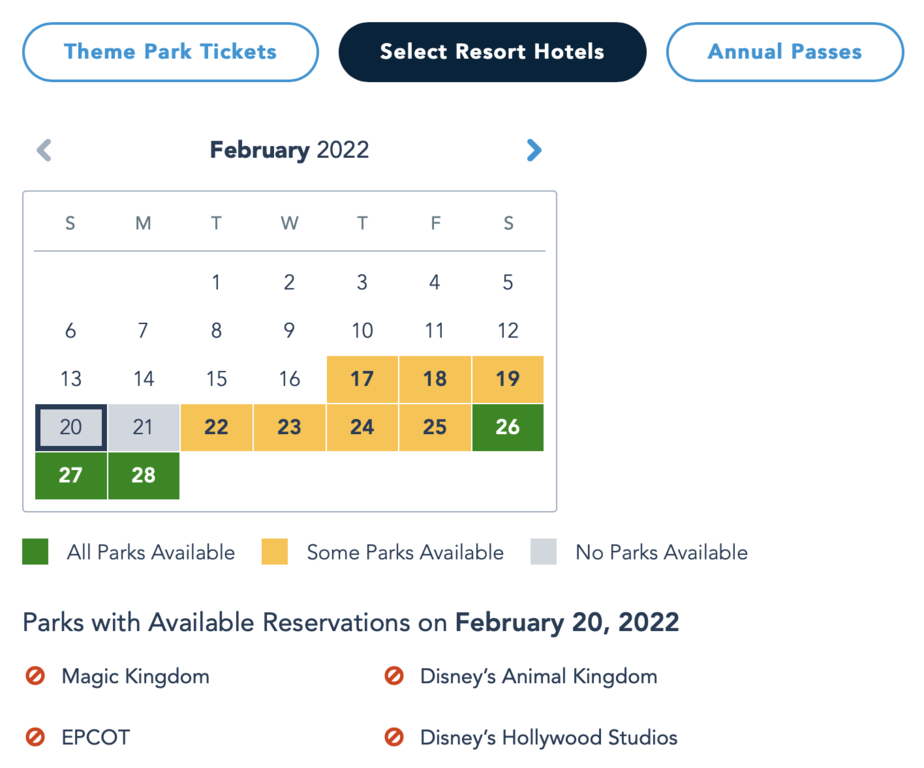This screenshot has width=924, height=768.
Task: Switch to Annual Passes tab
Action: click(x=785, y=52)
